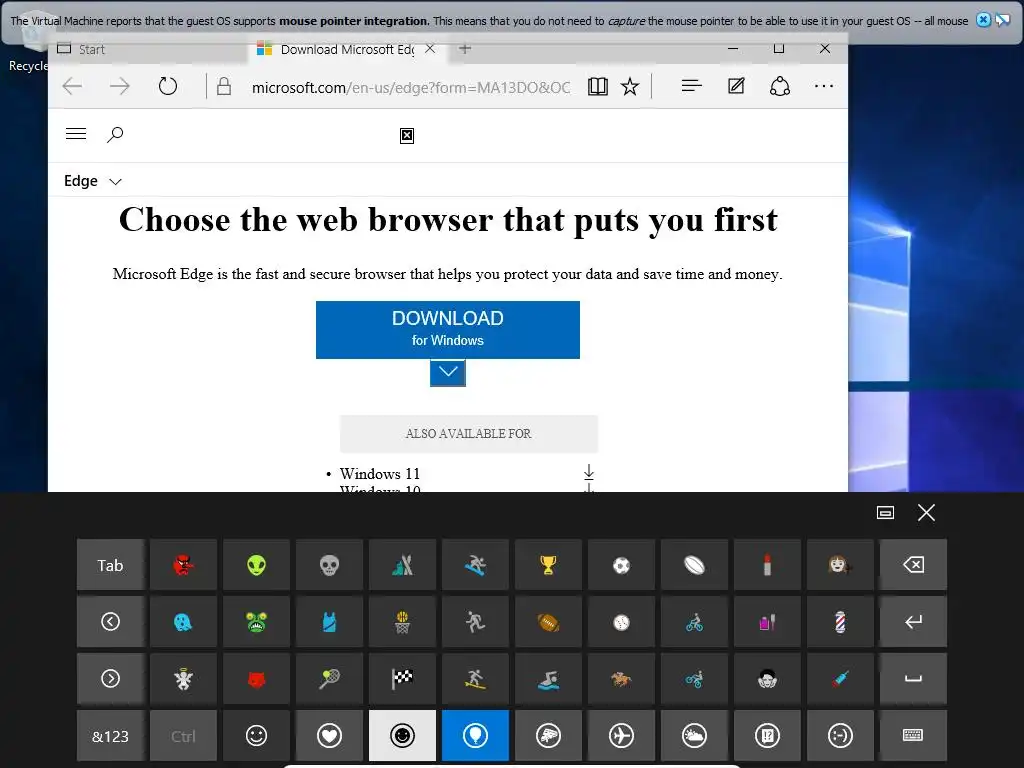The height and width of the screenshot is (768, 1024).
Task: Go to next emoji page
Action: [110, 679]
